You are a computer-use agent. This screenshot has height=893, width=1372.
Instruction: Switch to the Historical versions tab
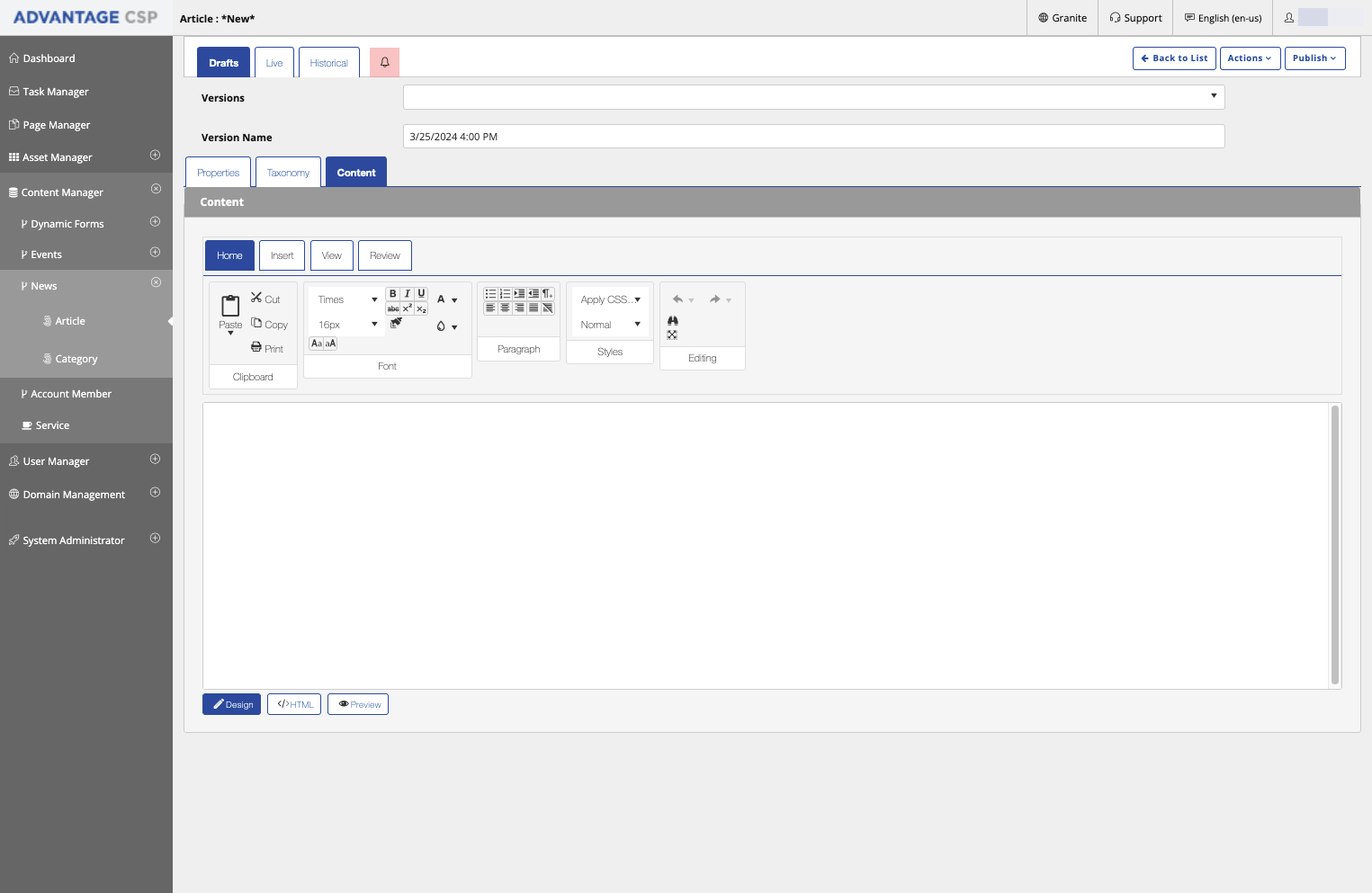click(329, 63)
